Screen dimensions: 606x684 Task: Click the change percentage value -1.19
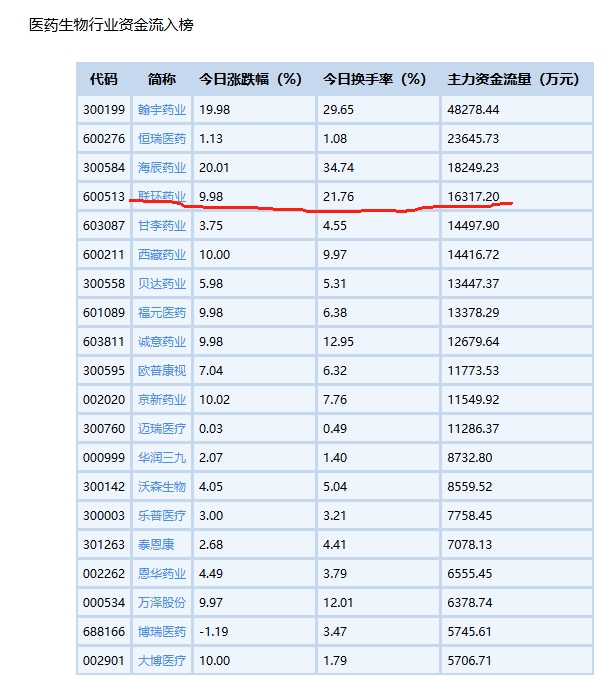tap(213, 632)
